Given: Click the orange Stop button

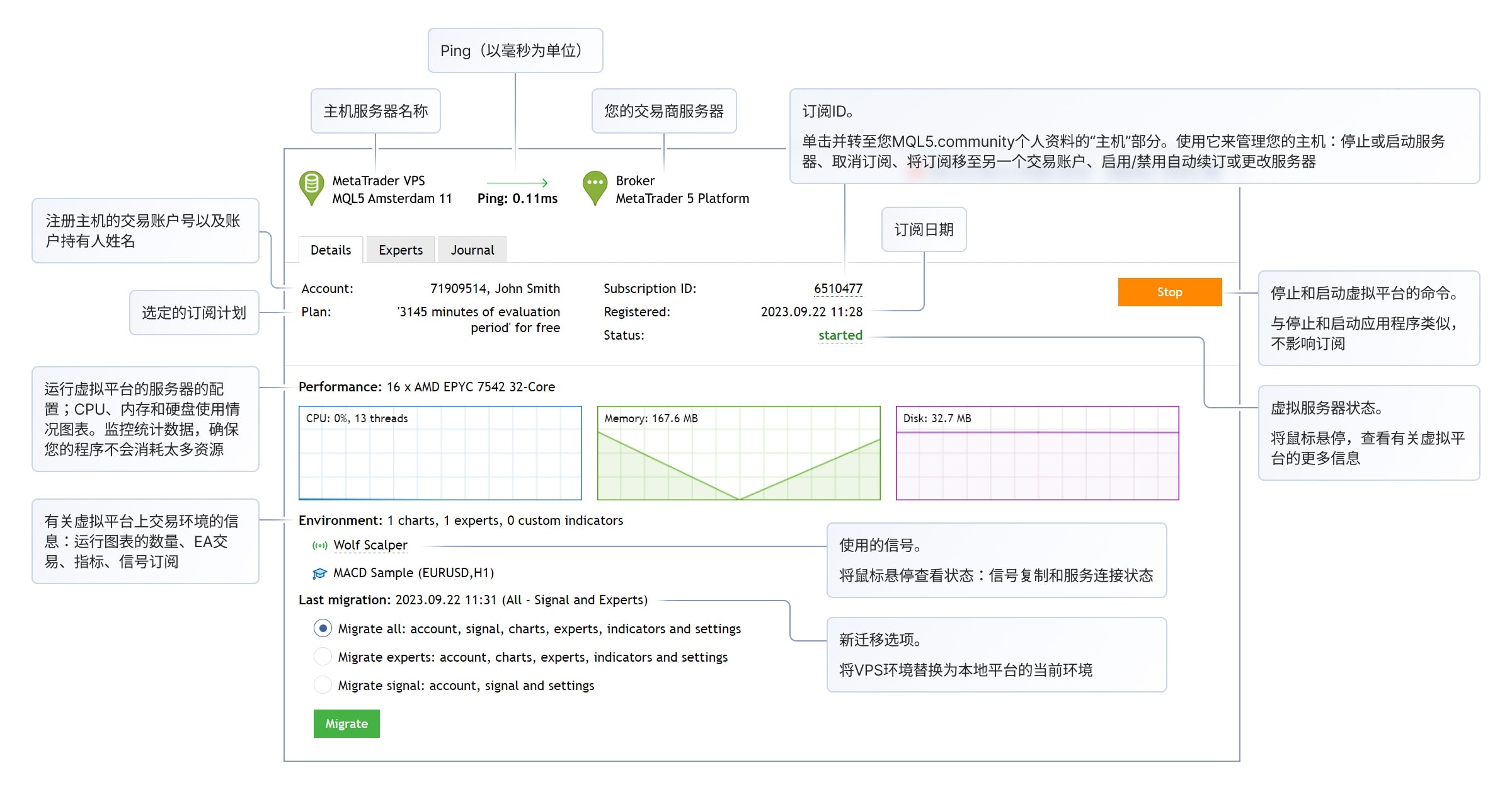Looking at the screenshot, I should [1169, 292].
